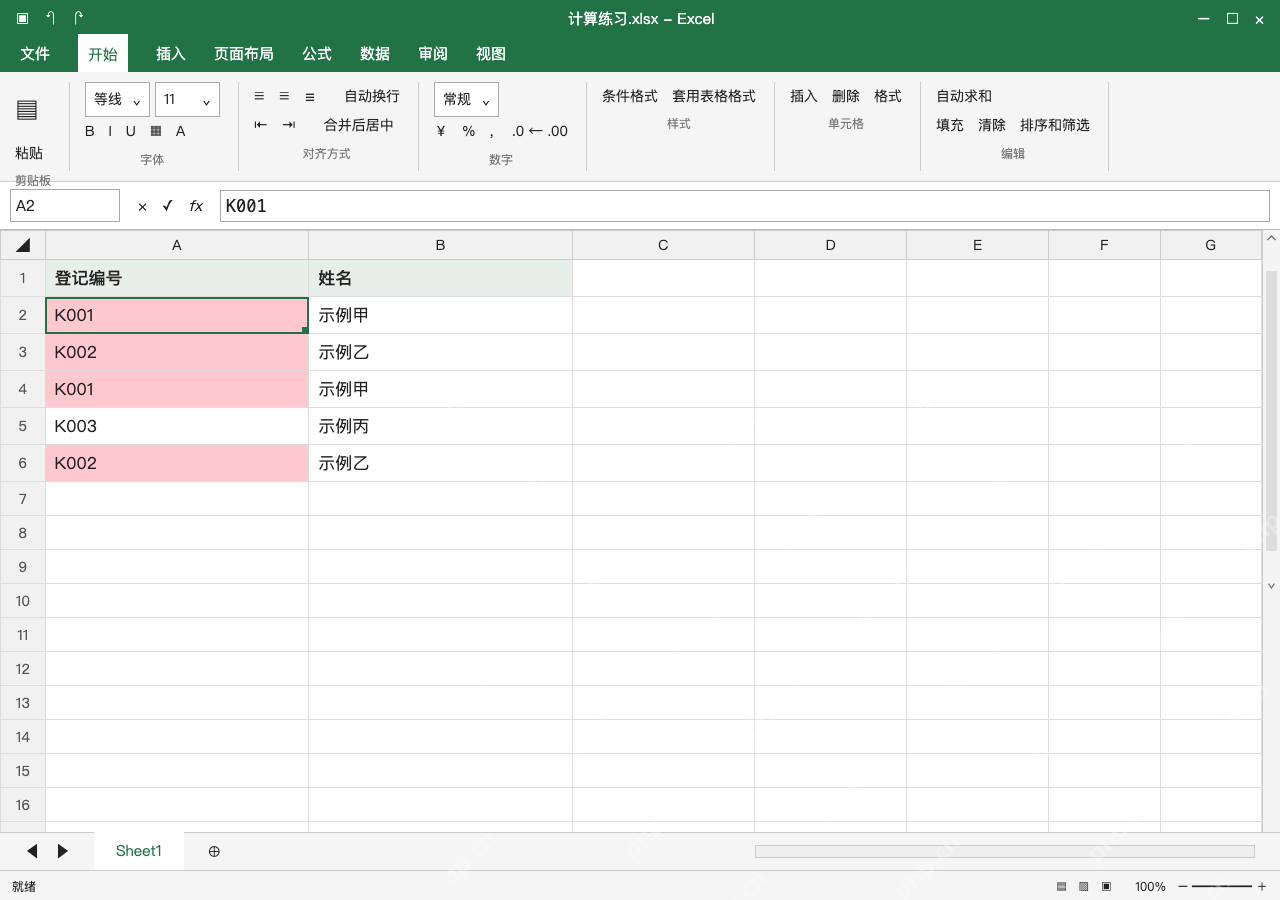The image size is (1280, 900).
Task: Go to next sheet with right triangle
Action: [63, 851]
